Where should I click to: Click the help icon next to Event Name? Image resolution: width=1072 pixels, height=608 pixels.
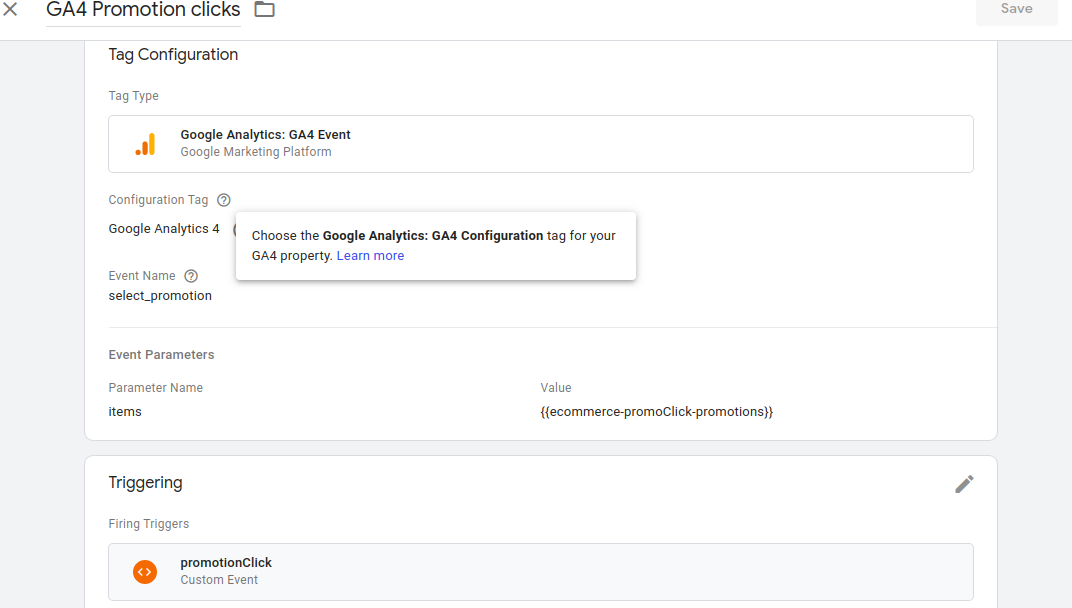[x=191, y=276]
